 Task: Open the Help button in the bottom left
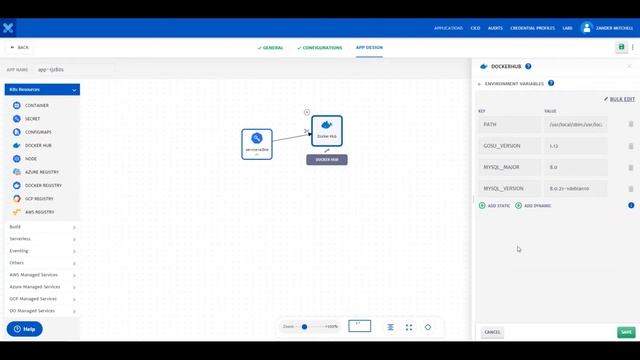(x=24, y=329)
